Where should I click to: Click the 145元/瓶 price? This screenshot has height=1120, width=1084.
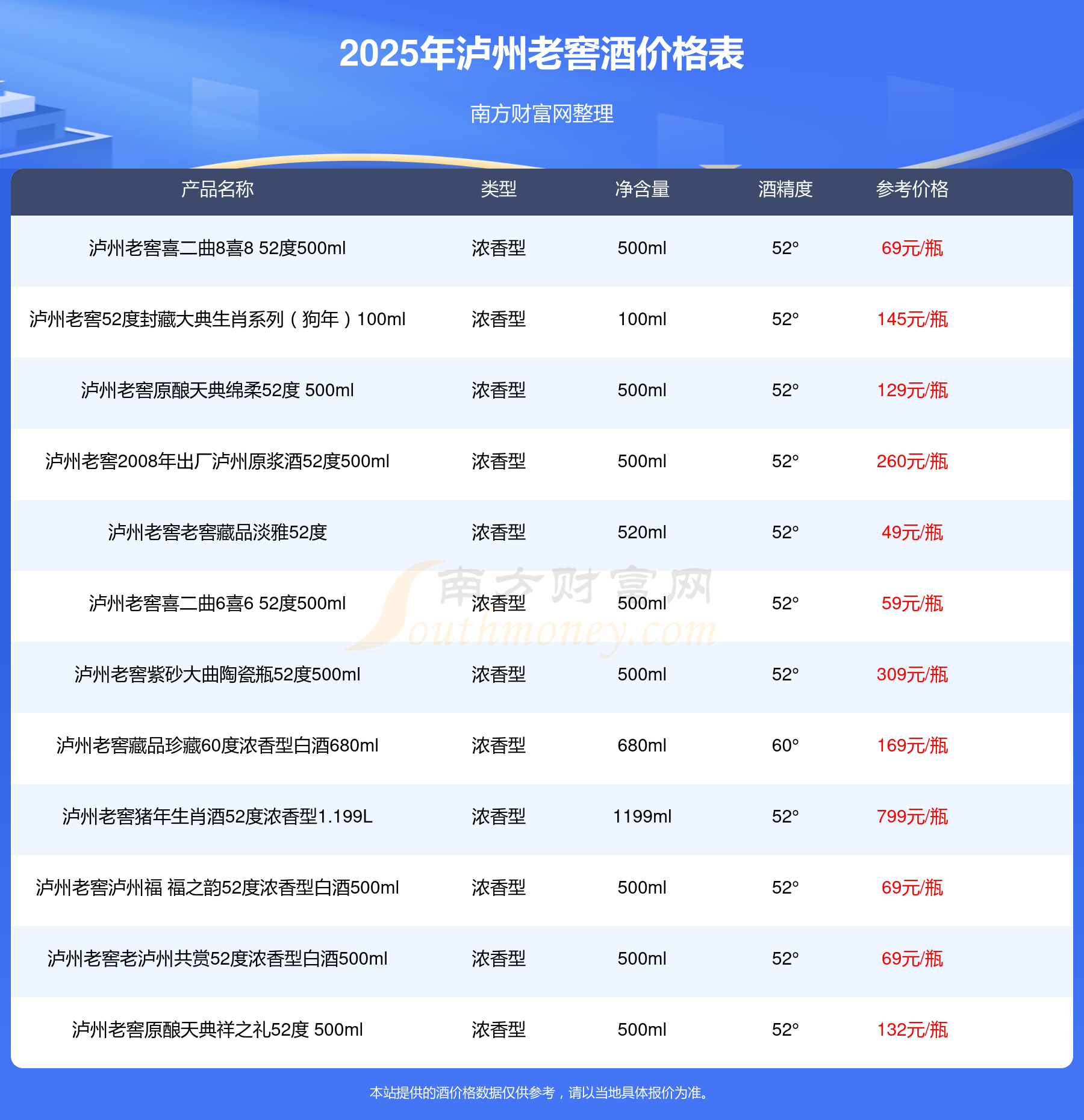[x=912, y=319]
